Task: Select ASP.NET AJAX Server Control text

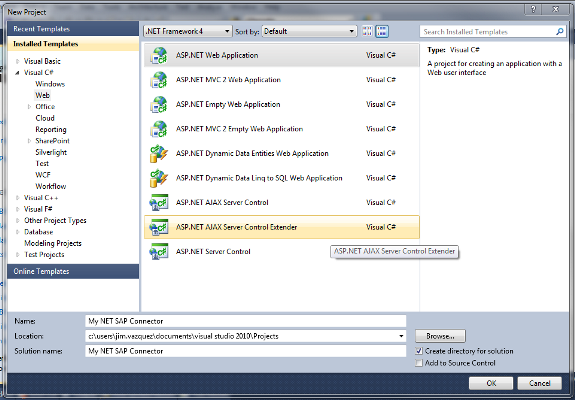Action: pos(222,203)
